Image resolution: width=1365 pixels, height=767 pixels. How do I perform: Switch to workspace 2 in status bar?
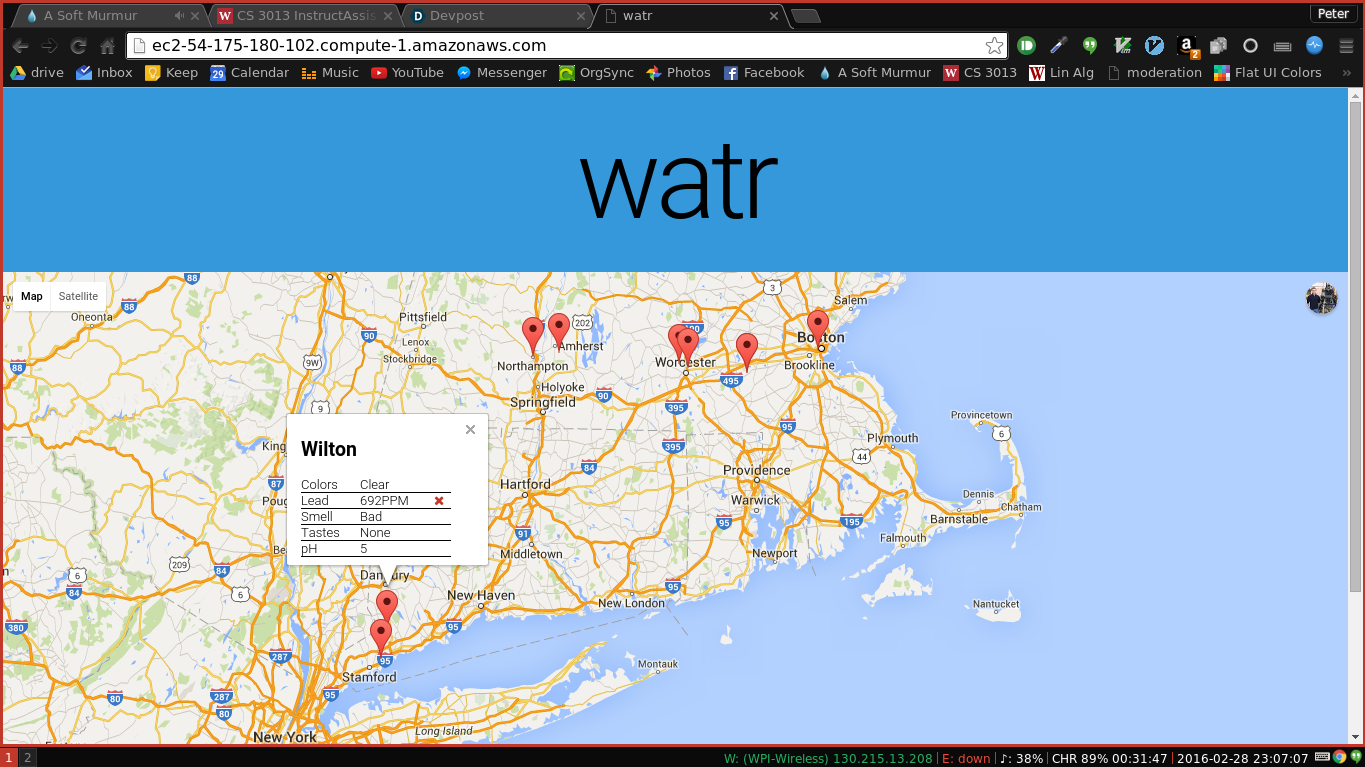pos(27,758)
